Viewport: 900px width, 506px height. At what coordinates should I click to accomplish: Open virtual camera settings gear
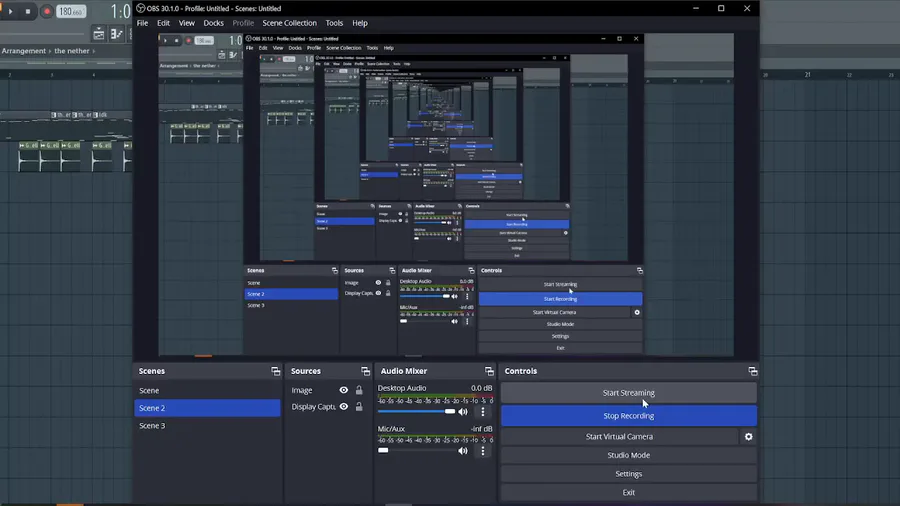(748, 437)
